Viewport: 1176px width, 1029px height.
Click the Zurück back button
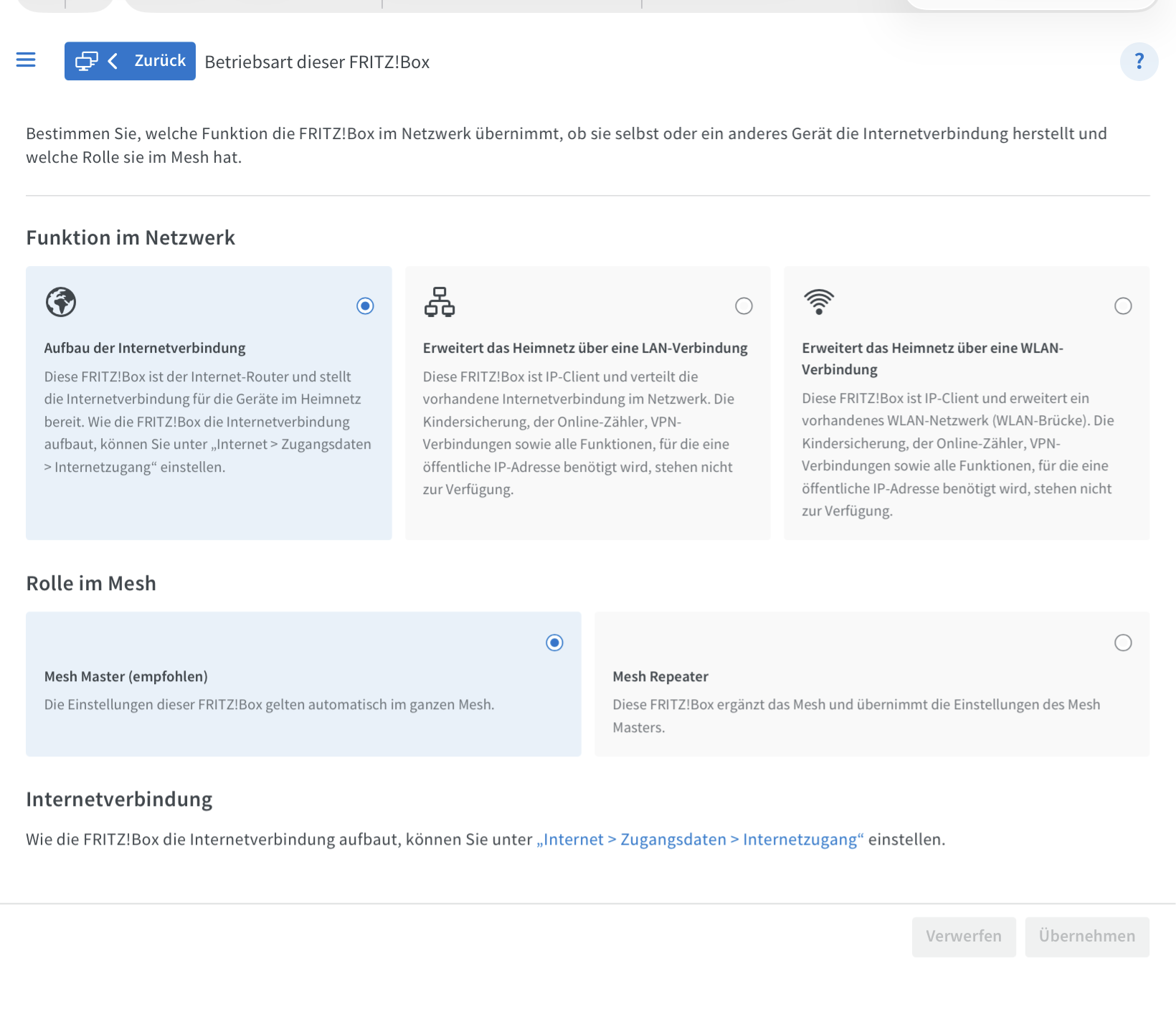click(130, 61)
